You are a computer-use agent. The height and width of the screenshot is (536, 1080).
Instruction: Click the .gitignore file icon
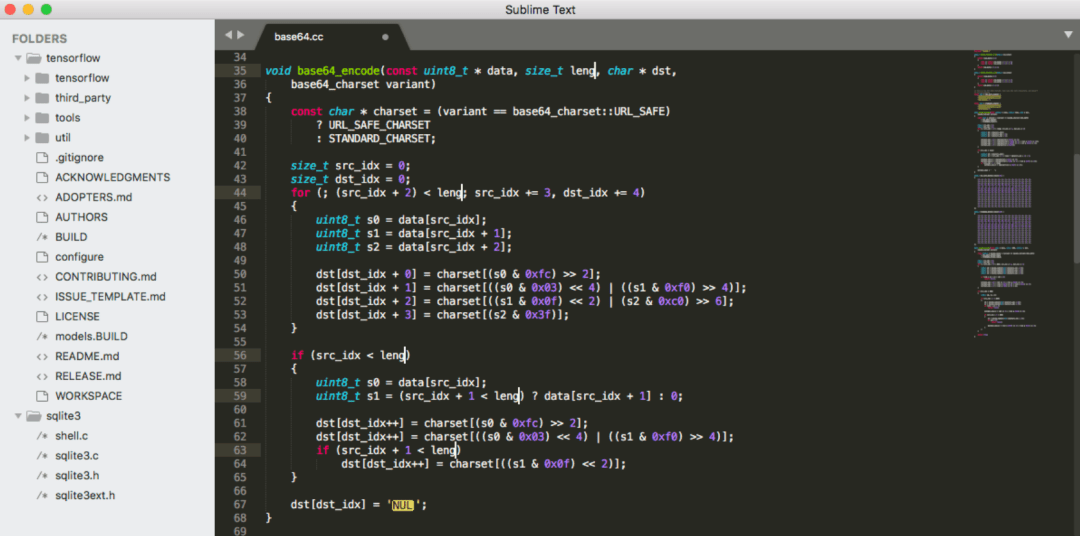tap(42, 158)
